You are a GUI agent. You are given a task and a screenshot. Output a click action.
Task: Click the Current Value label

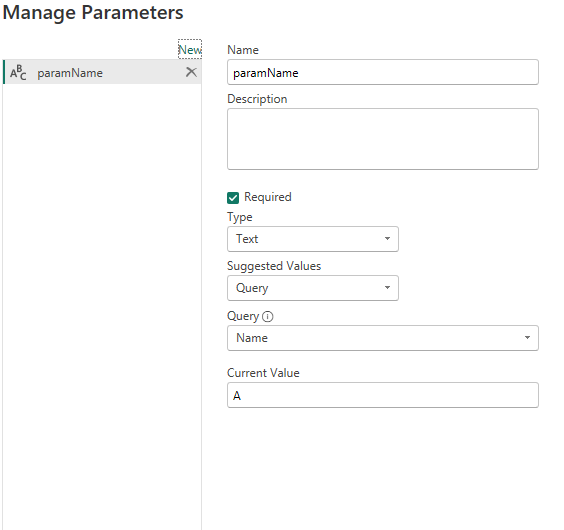(263, 373)
